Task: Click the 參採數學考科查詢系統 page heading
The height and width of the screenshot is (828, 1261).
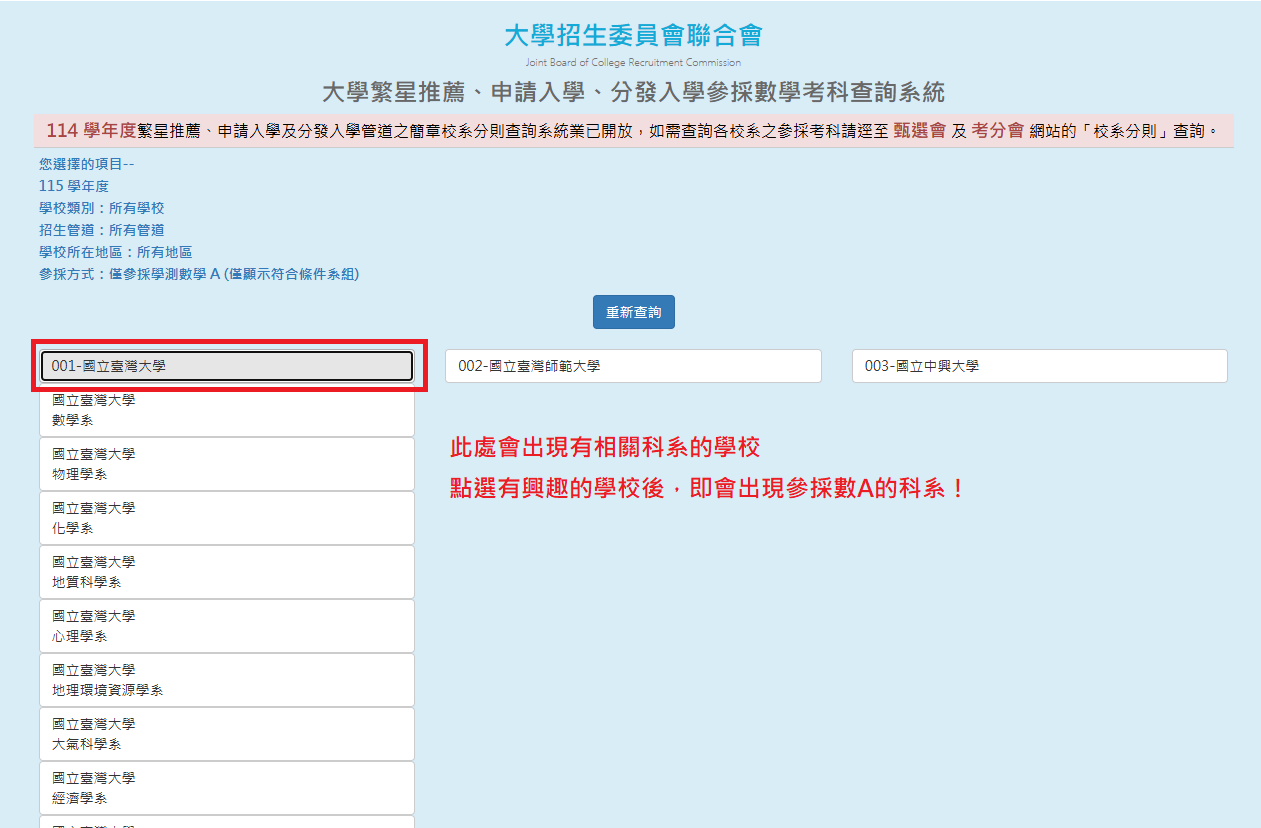Action: coord(633,93)
